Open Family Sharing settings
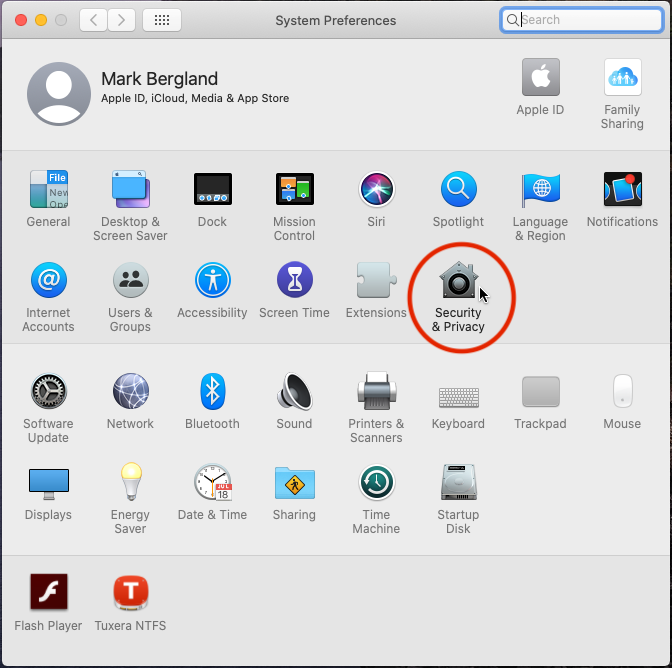The width and height of the screenshot is (672, 668). [x=623, y=77]
